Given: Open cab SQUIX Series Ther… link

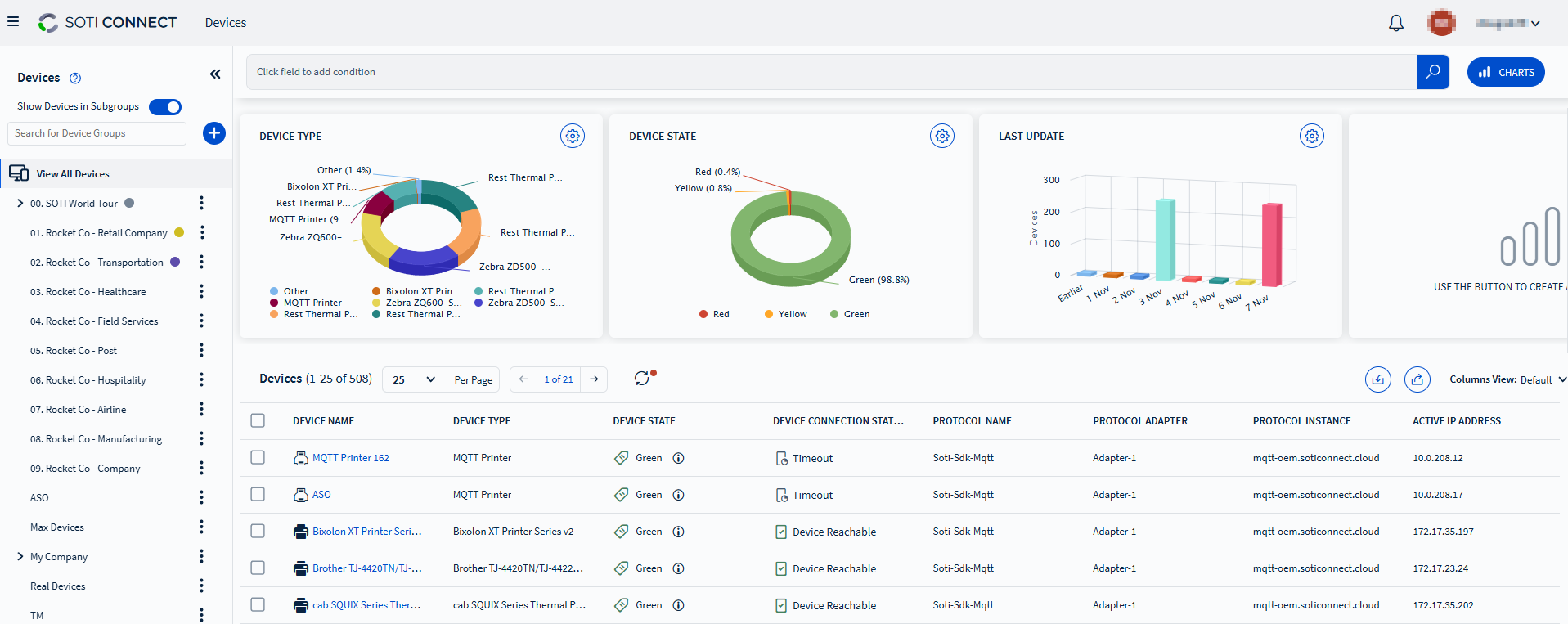Looking at the screenshot, I should point(366,605).
